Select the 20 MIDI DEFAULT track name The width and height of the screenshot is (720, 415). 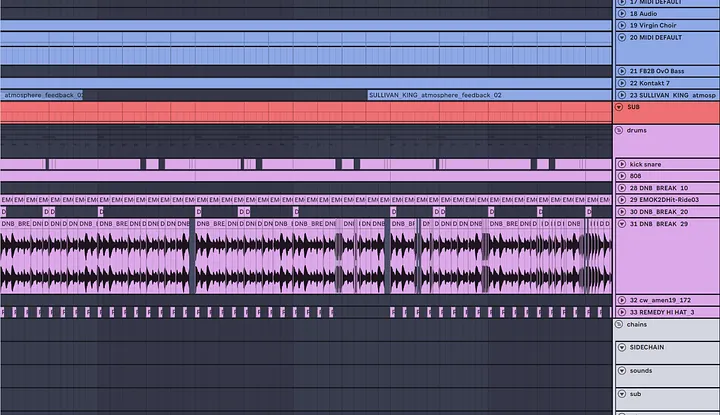coord(656,38)
